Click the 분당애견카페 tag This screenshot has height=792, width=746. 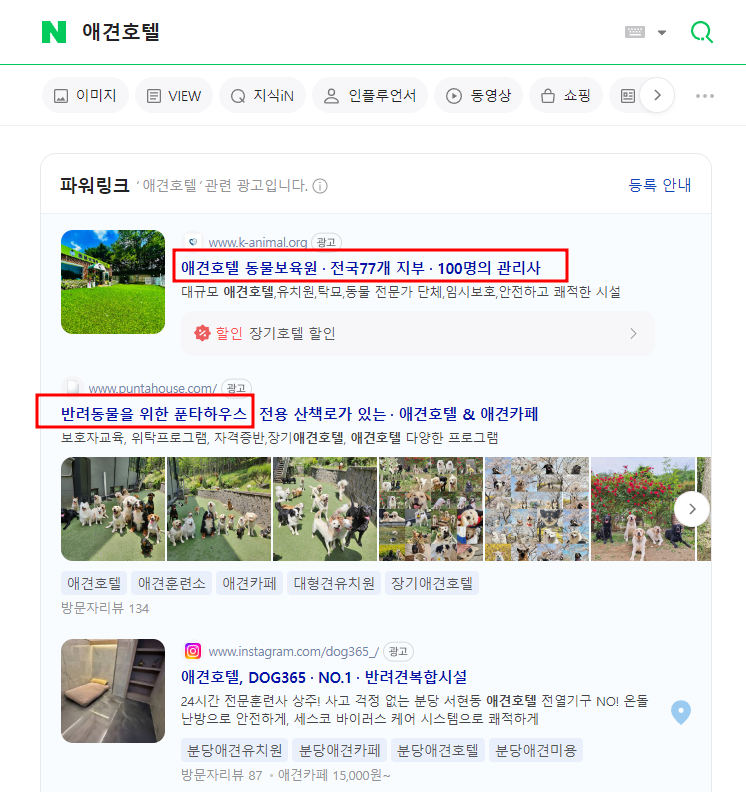(339, 750)
